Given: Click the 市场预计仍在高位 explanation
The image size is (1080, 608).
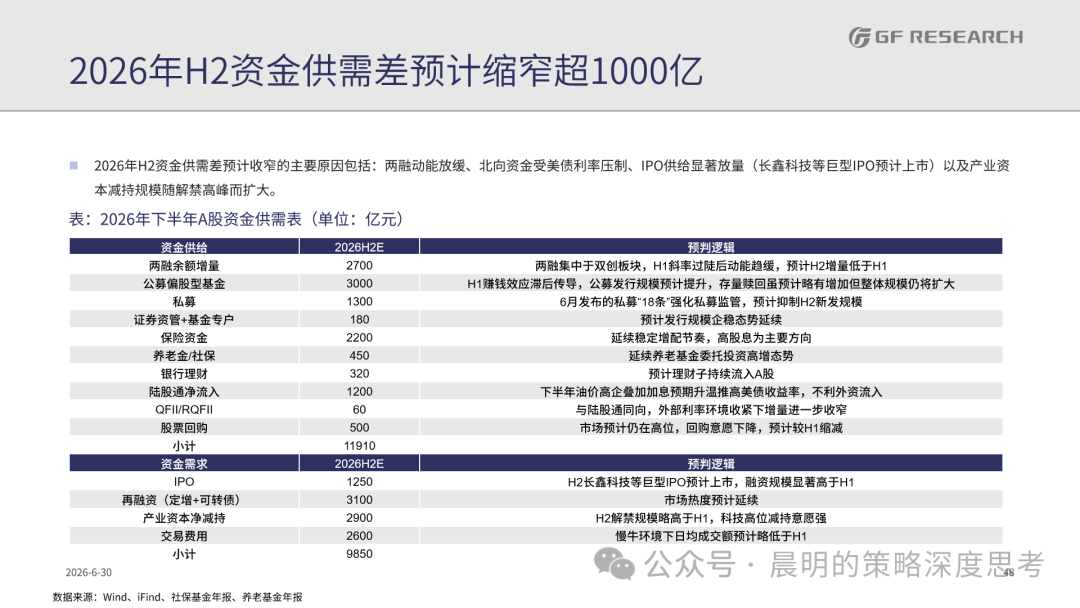Looking at the screenshot, I should tap(711, 428).
